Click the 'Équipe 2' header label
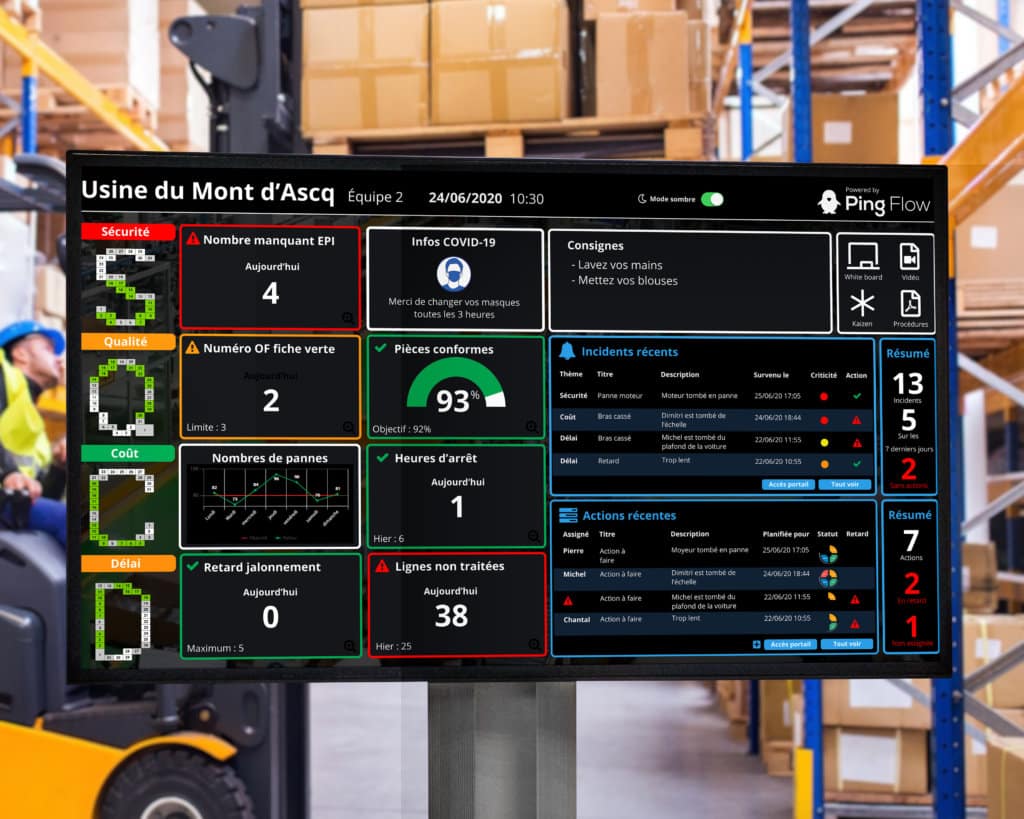The image size is (1024, 819). click(376, 197)
